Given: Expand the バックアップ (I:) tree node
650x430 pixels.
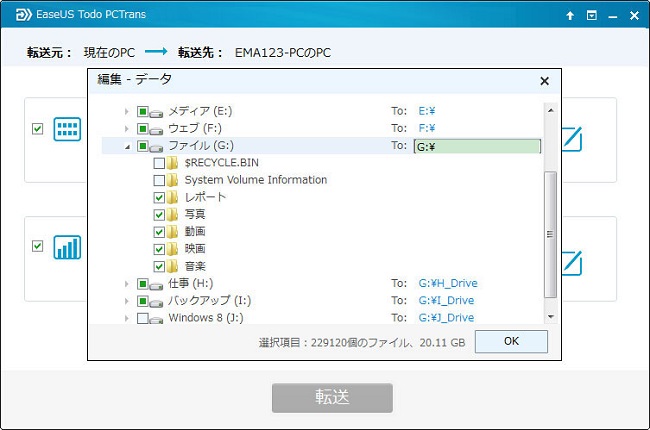Looking at the screenshot, I should pyautogui.click(x=126, y=301).
